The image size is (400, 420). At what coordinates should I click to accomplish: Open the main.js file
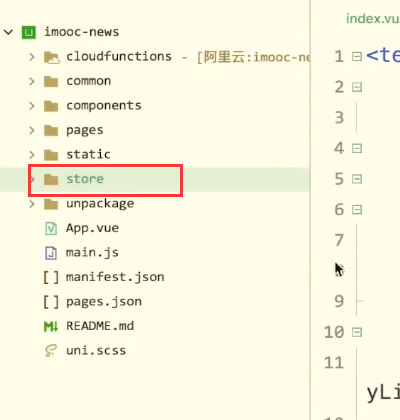[x=92, y=253]
